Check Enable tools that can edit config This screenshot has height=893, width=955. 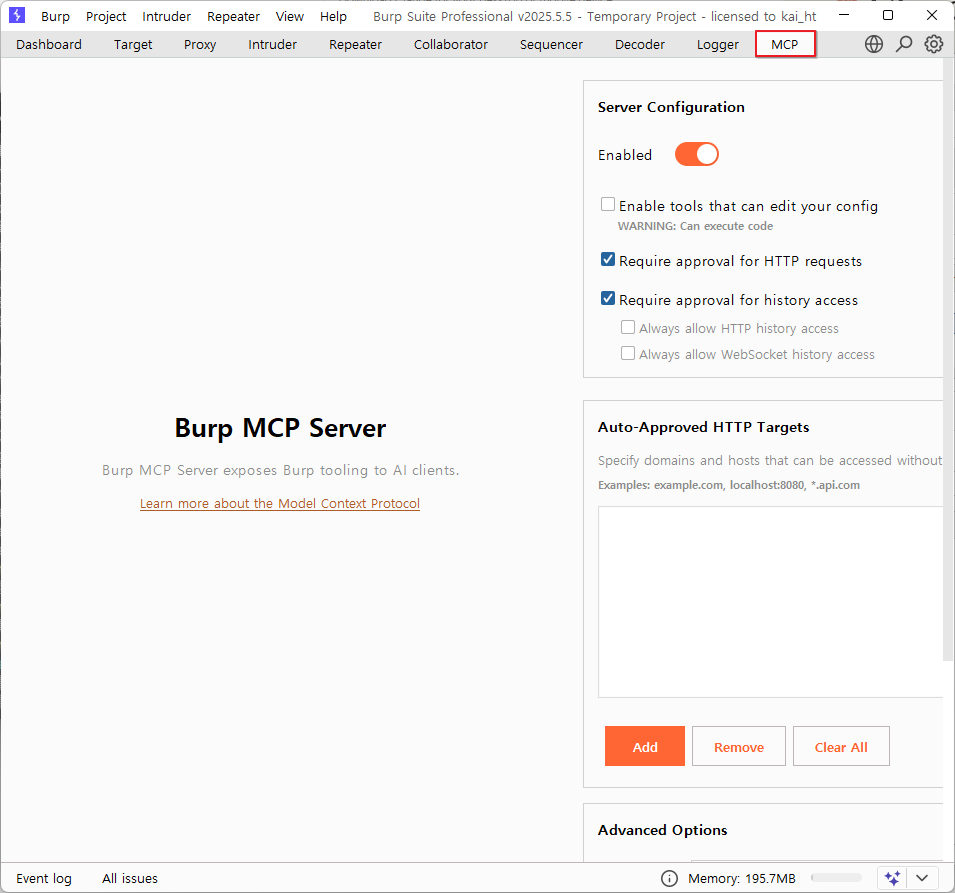[x=608, y=205]
